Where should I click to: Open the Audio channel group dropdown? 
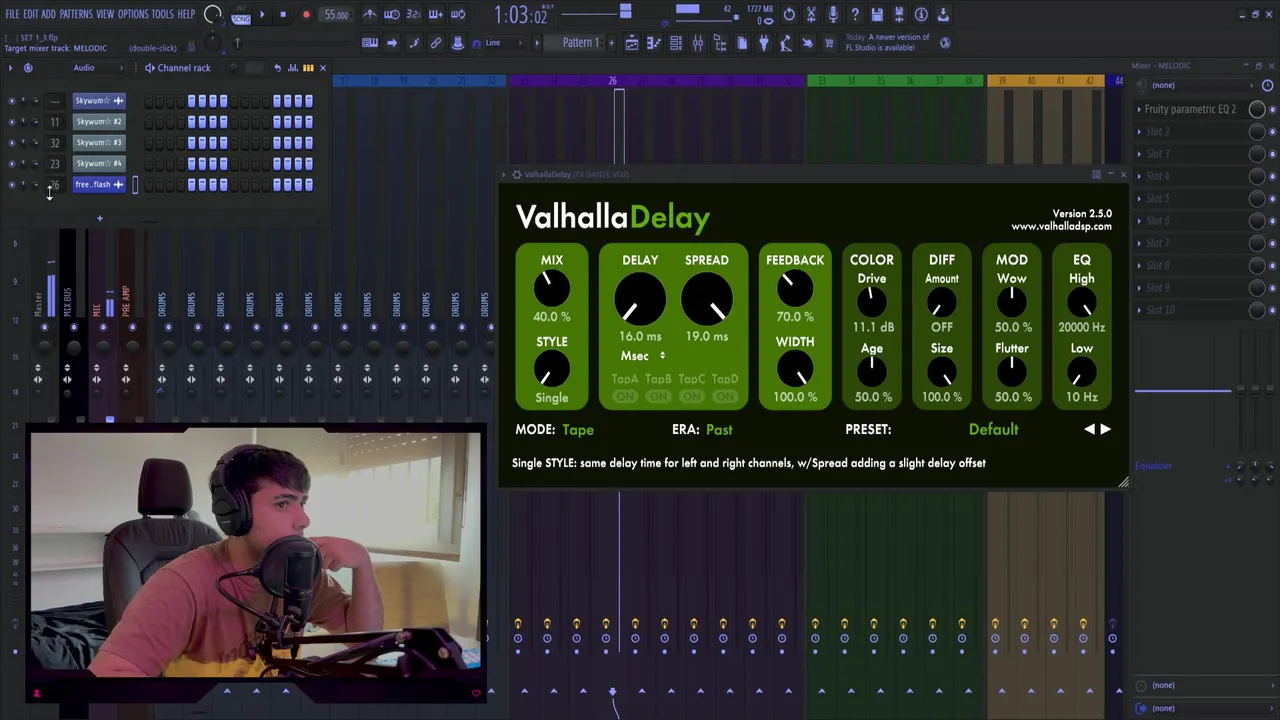(x=98, y=68)
